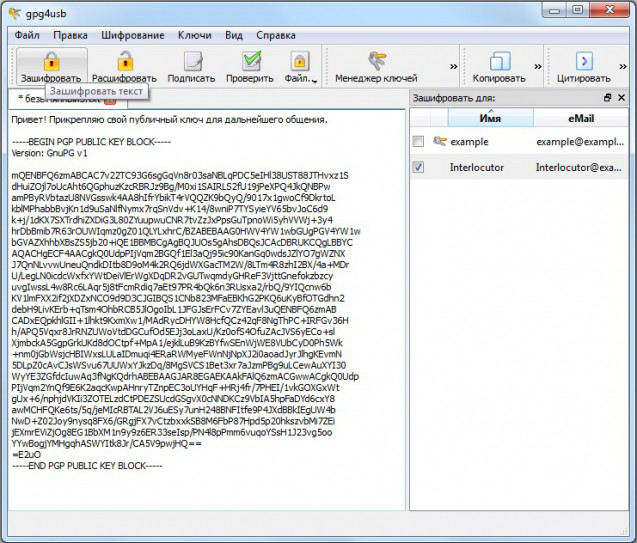
Task: Click the example key pair icon
Action: point(439,141)
